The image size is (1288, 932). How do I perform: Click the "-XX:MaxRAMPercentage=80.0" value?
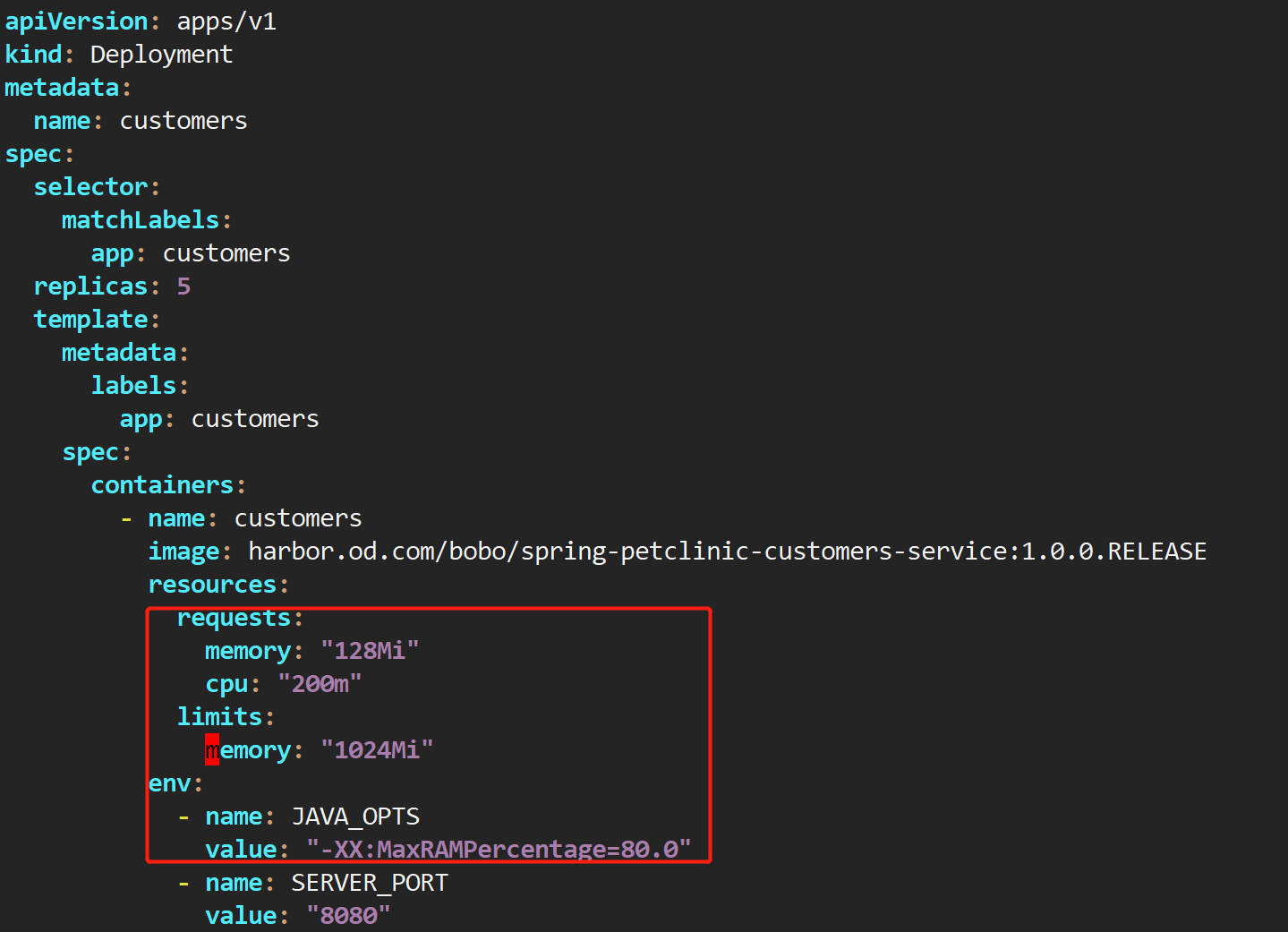(x=499, y=850)
